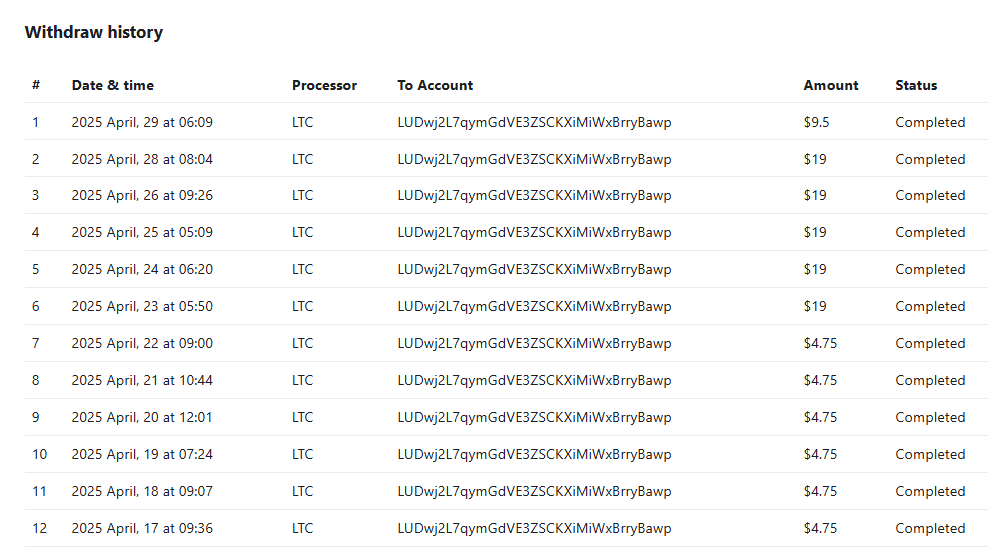The width and height of the screenshot is (988, 547).
Task: Select the Withdraw history heading
Action: [x=94, y=32]
